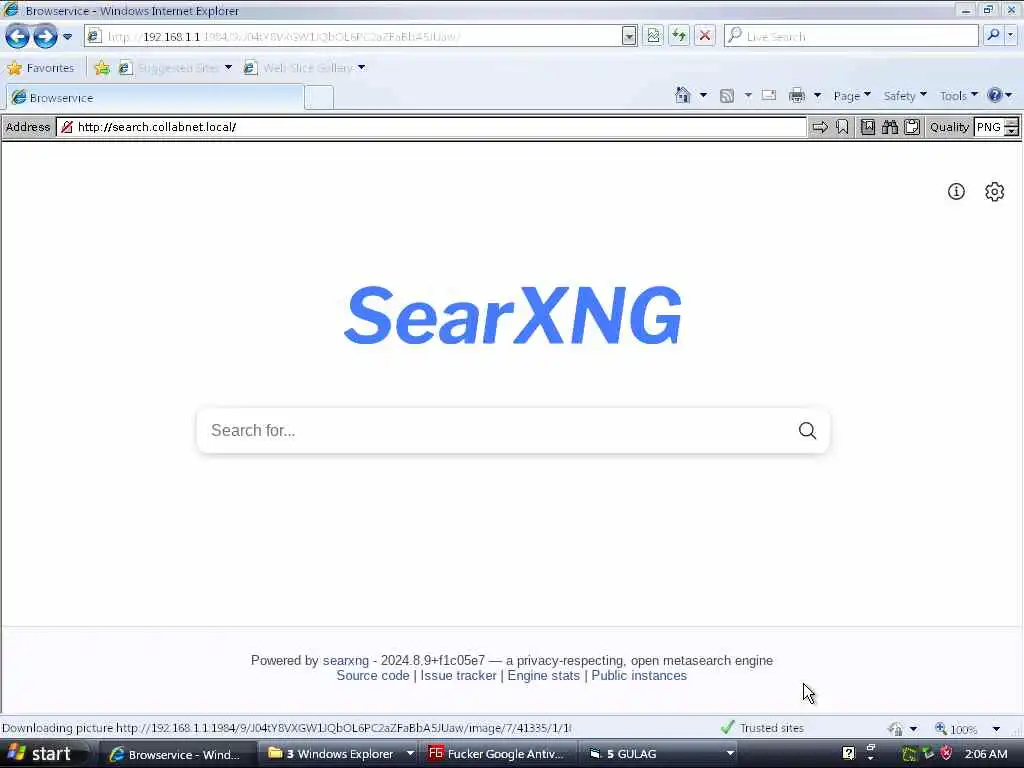Click the Print icon
1024x768 pixels.
tap(797, 96)
